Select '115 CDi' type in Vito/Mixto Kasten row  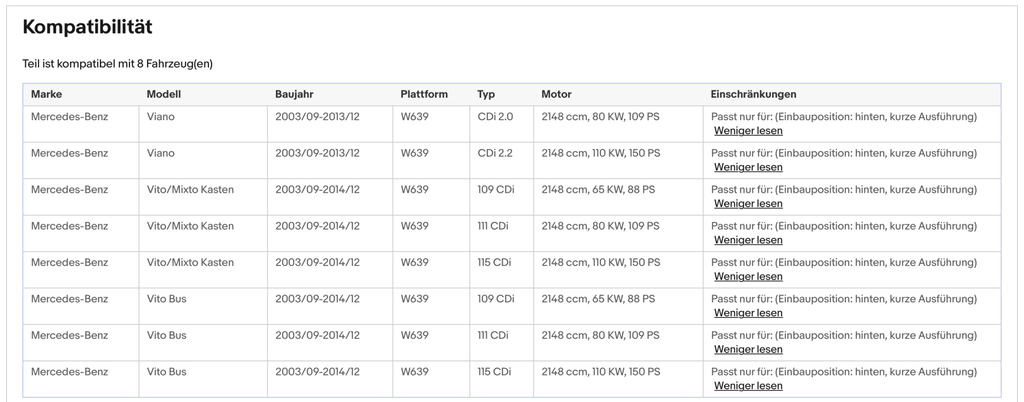pyautogui.click(x=494, y=263)
